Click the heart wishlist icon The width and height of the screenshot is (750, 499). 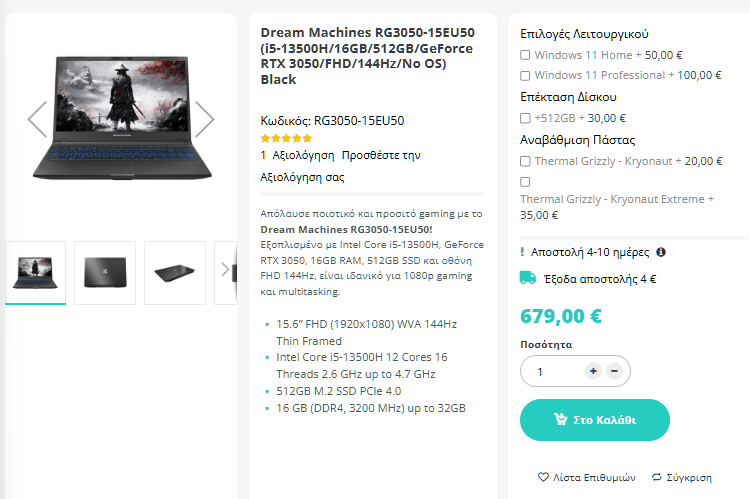pos(543,477)
